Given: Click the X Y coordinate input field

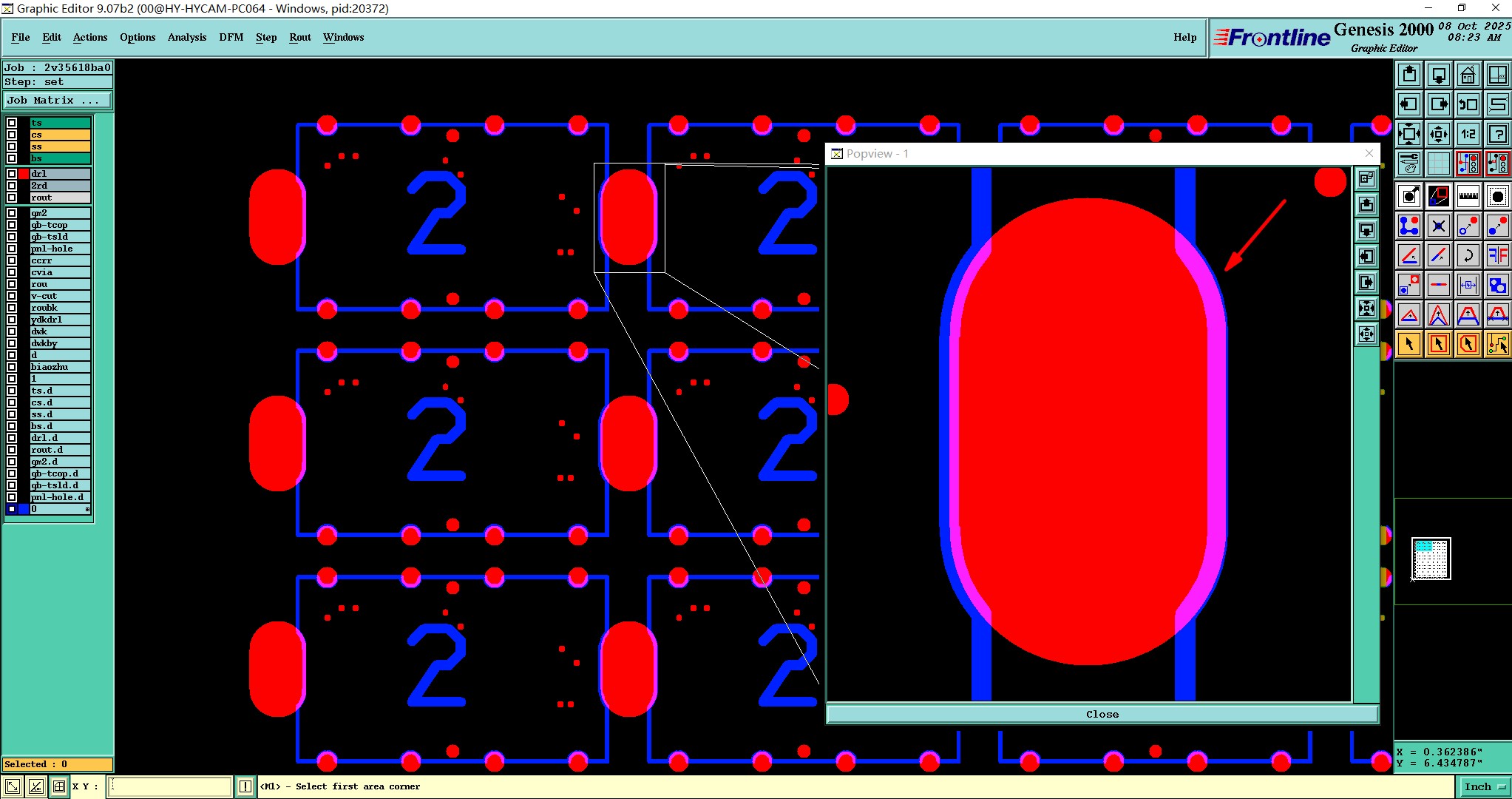Looking at the screenshot, I should point(170,786).
